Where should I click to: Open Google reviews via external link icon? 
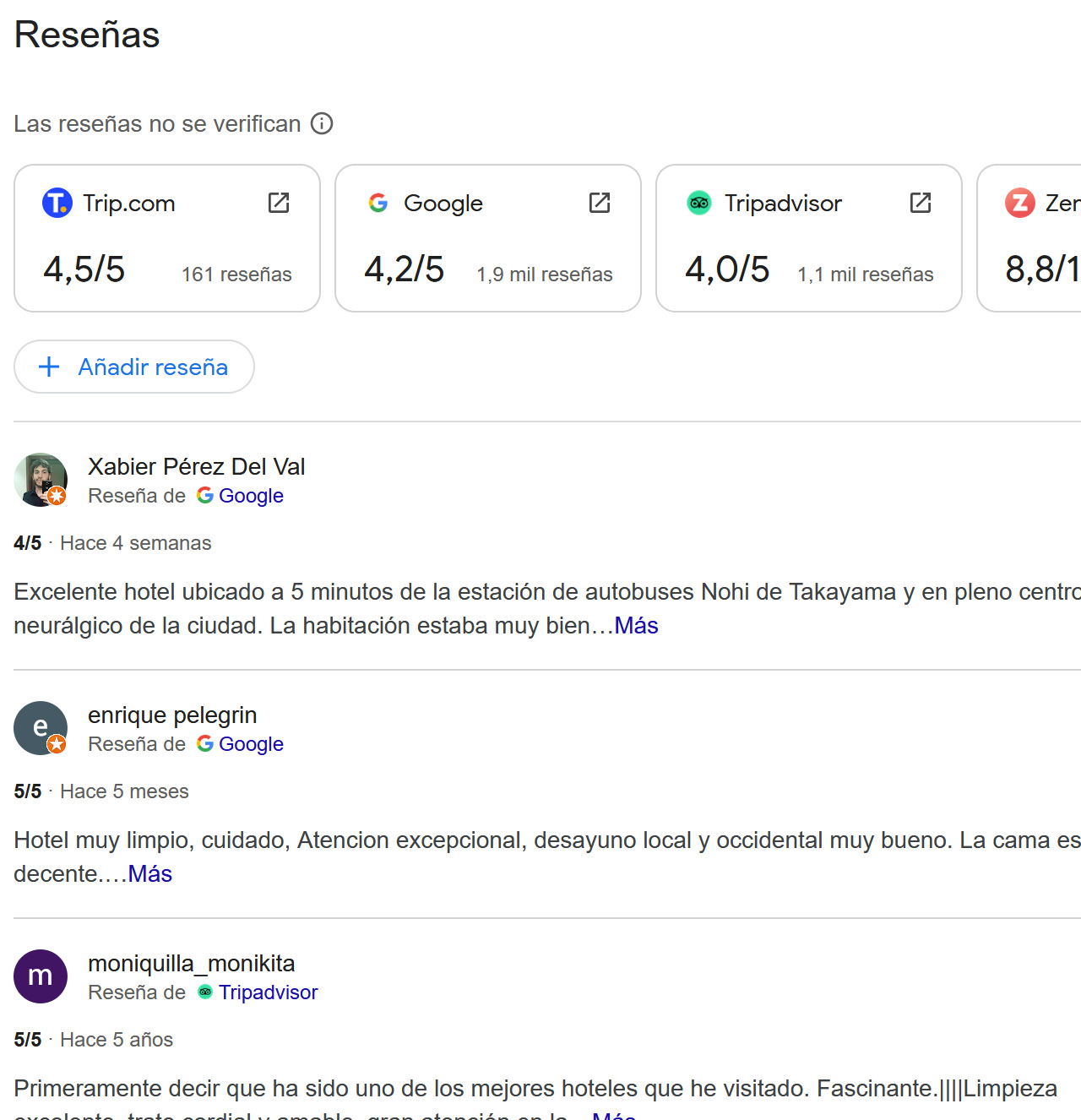point(600,203)
